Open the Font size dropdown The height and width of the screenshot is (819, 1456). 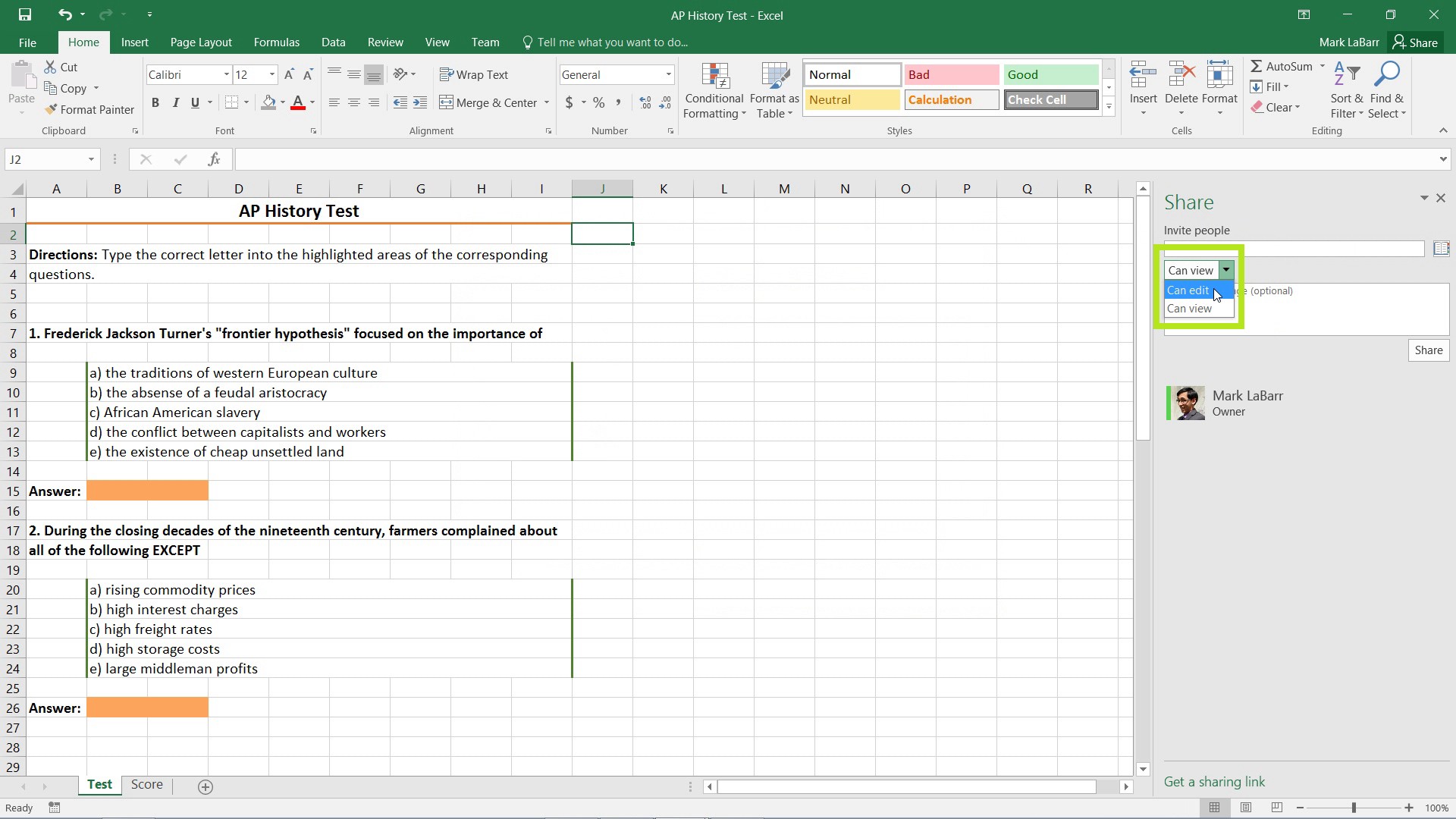[x=272, y=74]
